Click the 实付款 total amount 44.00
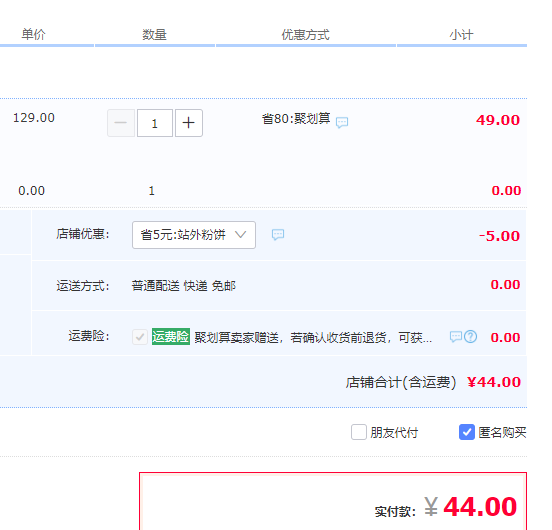 (480, 507)
